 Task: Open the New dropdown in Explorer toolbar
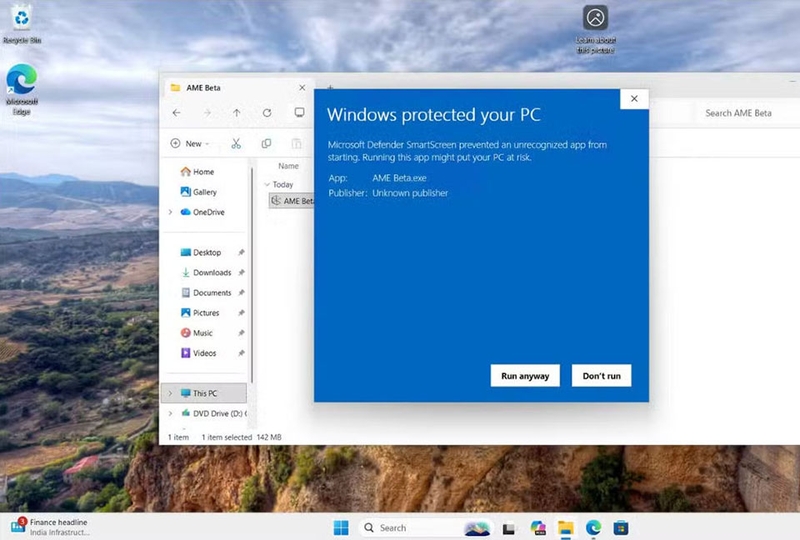[190, 143]
